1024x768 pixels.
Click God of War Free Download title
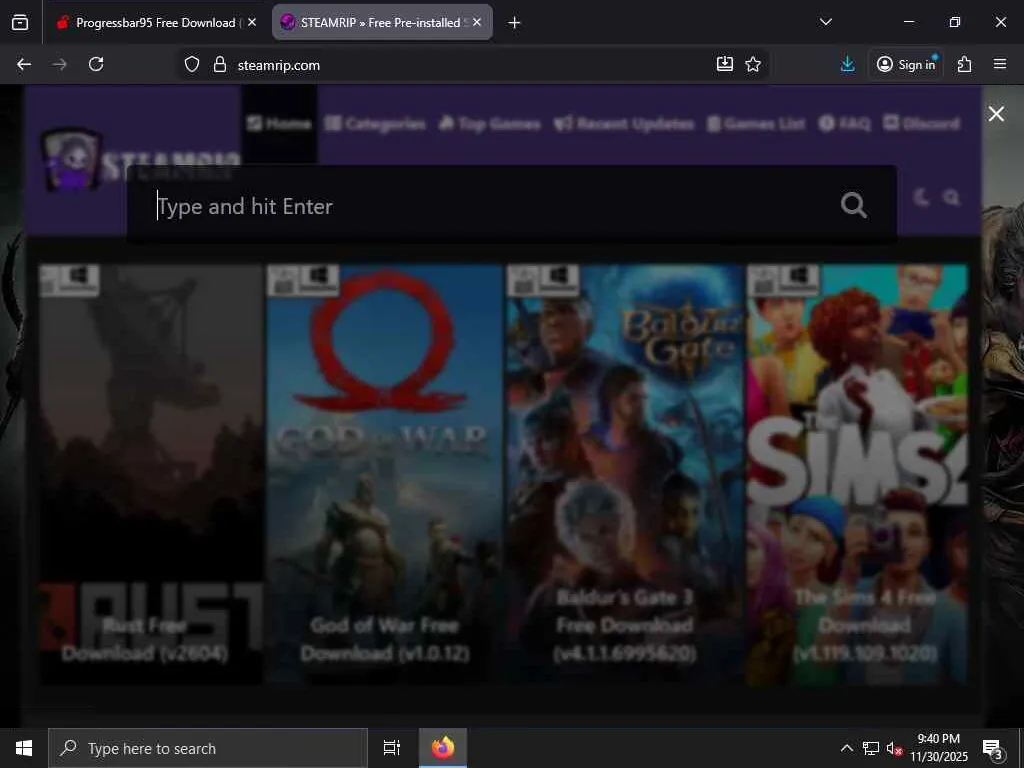coord(385,639)
